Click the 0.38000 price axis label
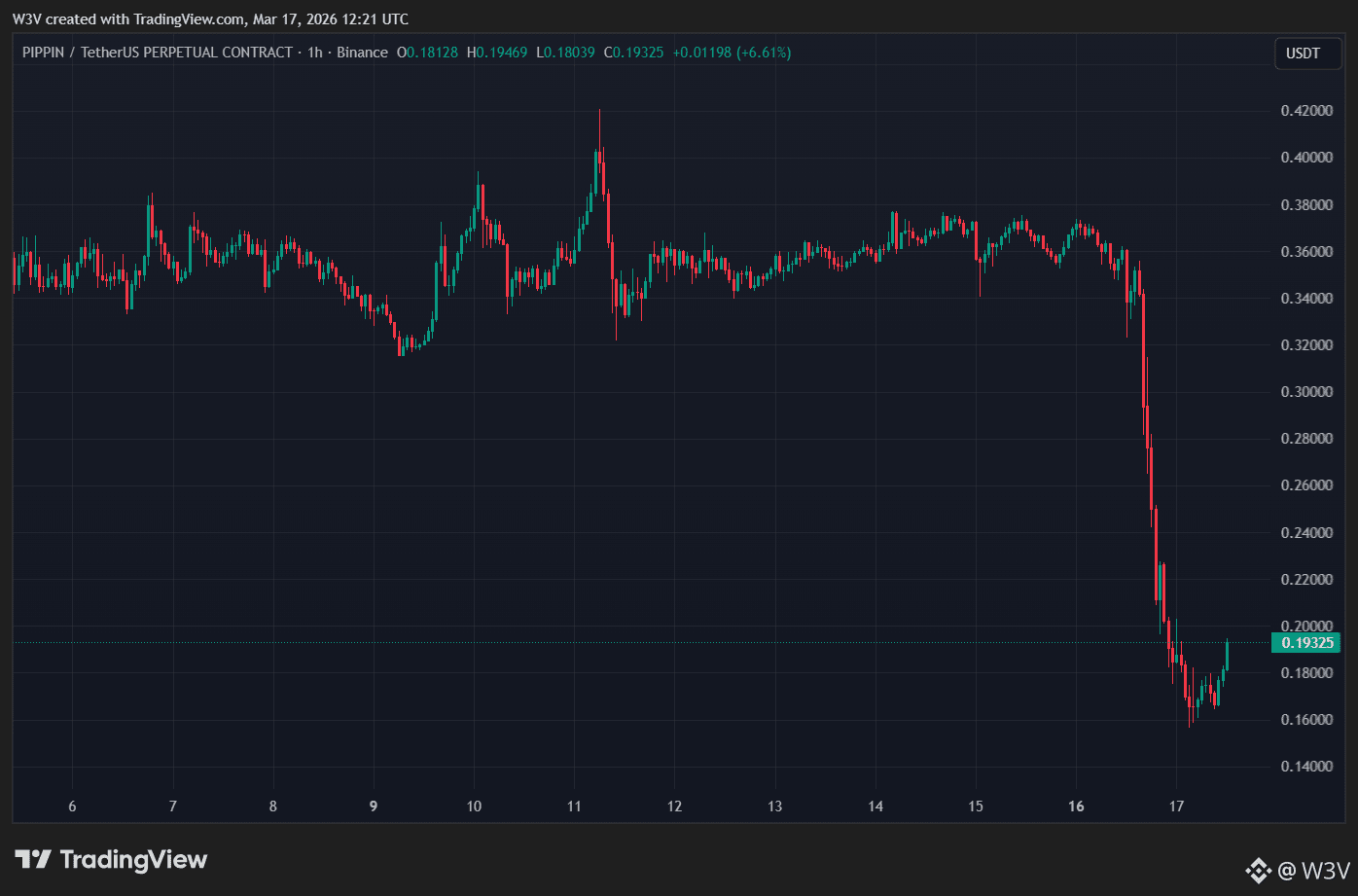Image resolution: width=1358 pixels, height=896 pixels. pyautogui.click(x=1305, y=204)
